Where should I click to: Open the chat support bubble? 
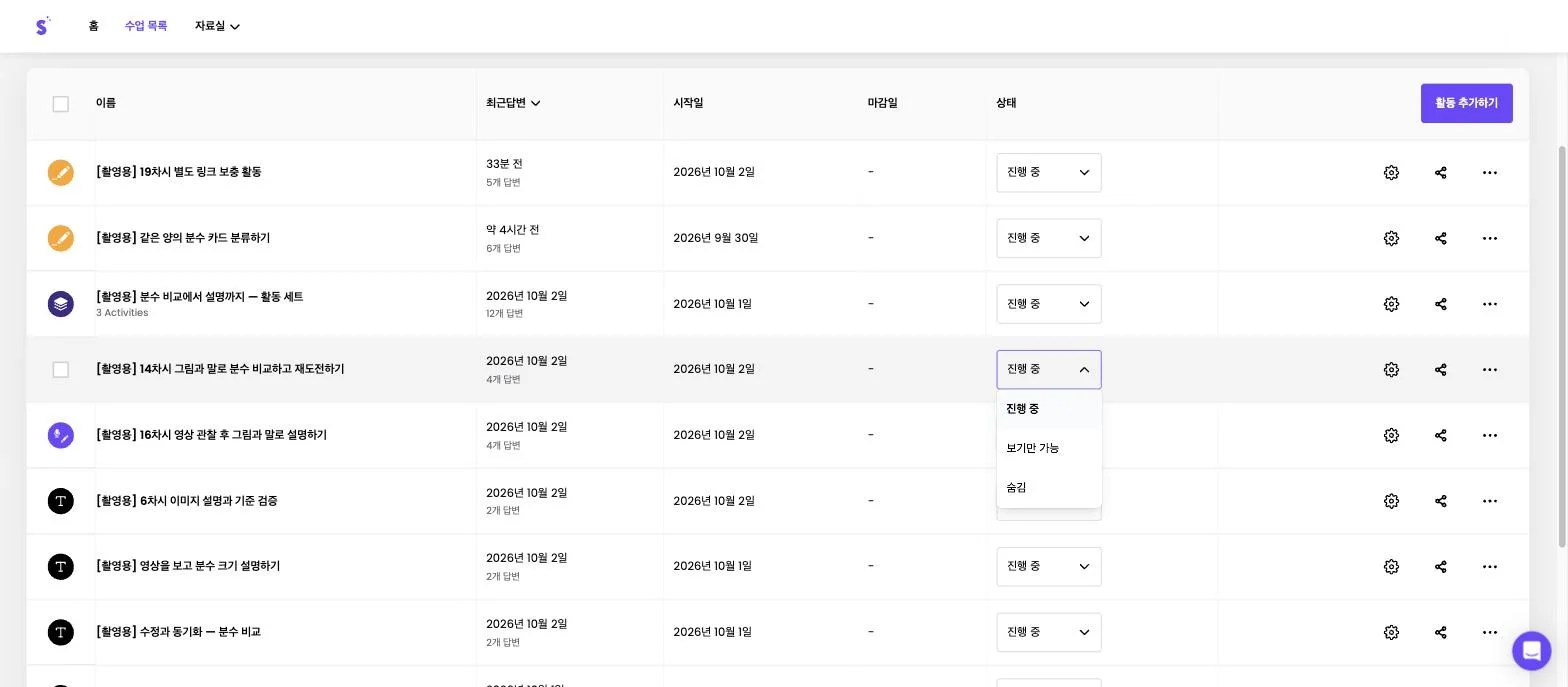click(1531, 651)
